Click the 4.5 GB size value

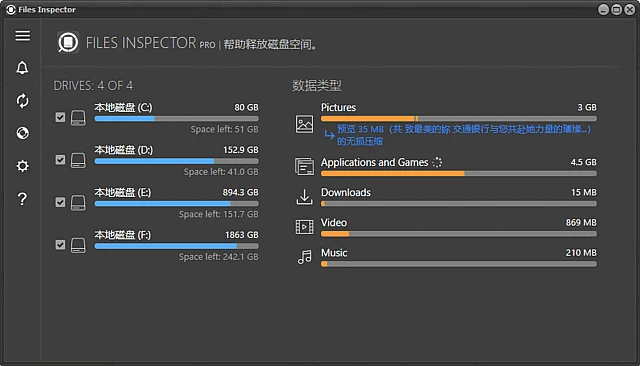pos(583,162)
